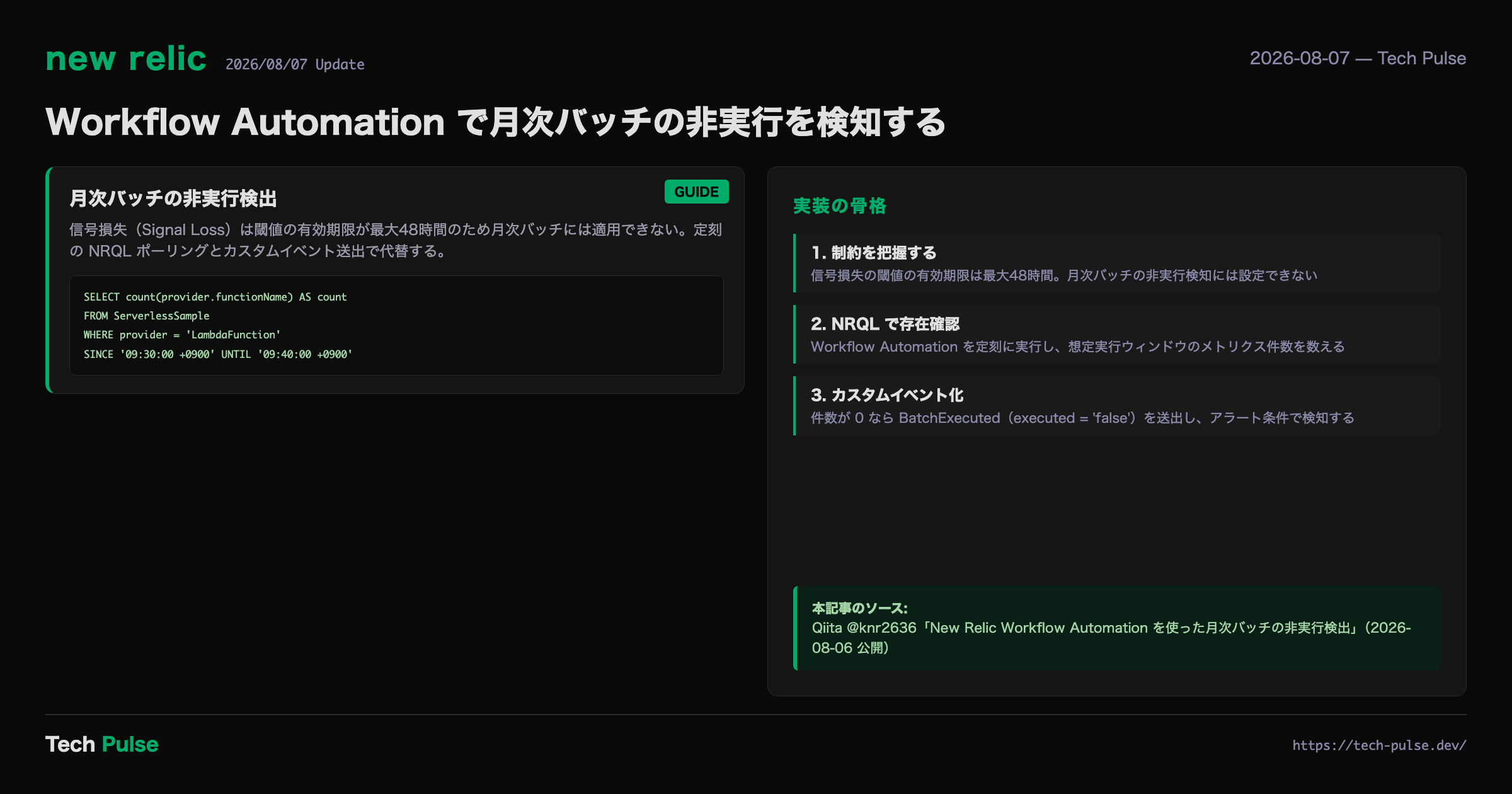Click the green GUIDE badge
This screenshot has width=1512, height=794.
click(x=696, y=192)
